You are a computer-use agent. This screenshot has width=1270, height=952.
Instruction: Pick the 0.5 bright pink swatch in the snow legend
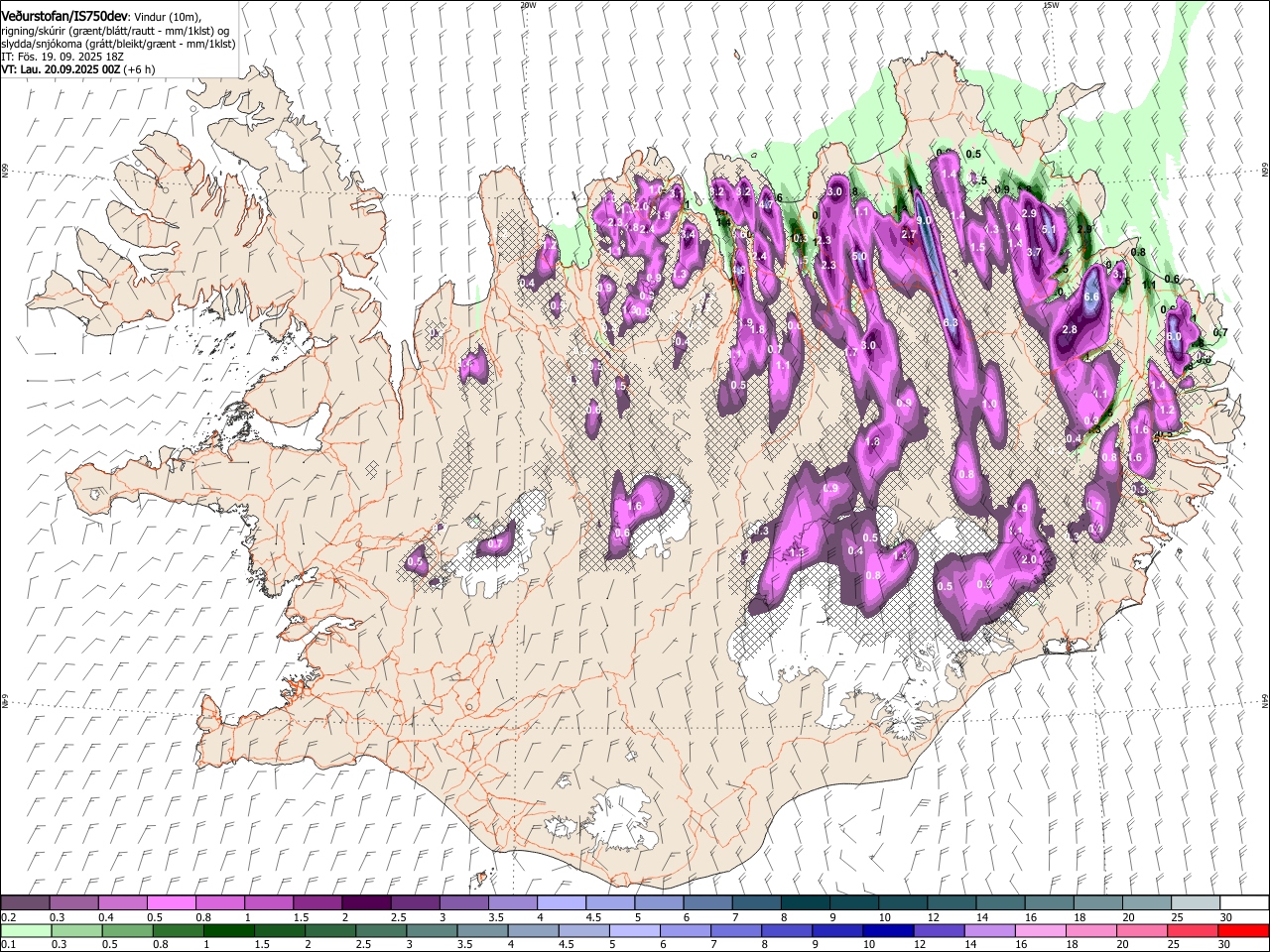171,903
